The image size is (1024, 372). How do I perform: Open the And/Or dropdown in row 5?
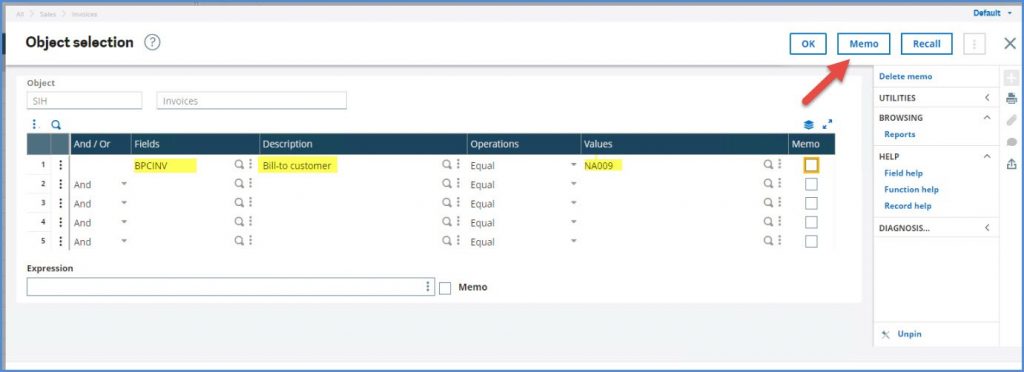(x=123, y=241)
